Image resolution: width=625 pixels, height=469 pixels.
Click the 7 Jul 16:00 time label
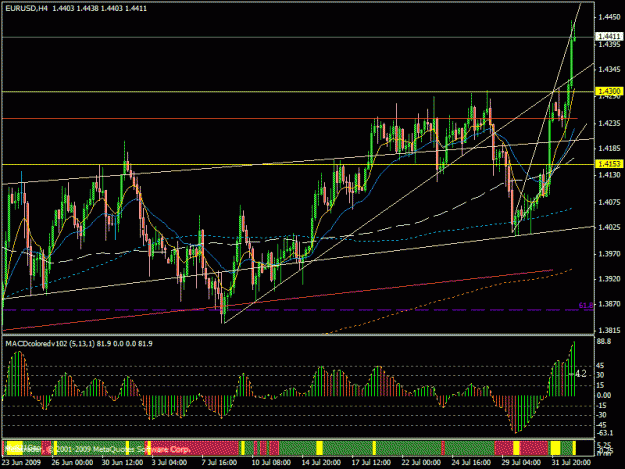219,462
